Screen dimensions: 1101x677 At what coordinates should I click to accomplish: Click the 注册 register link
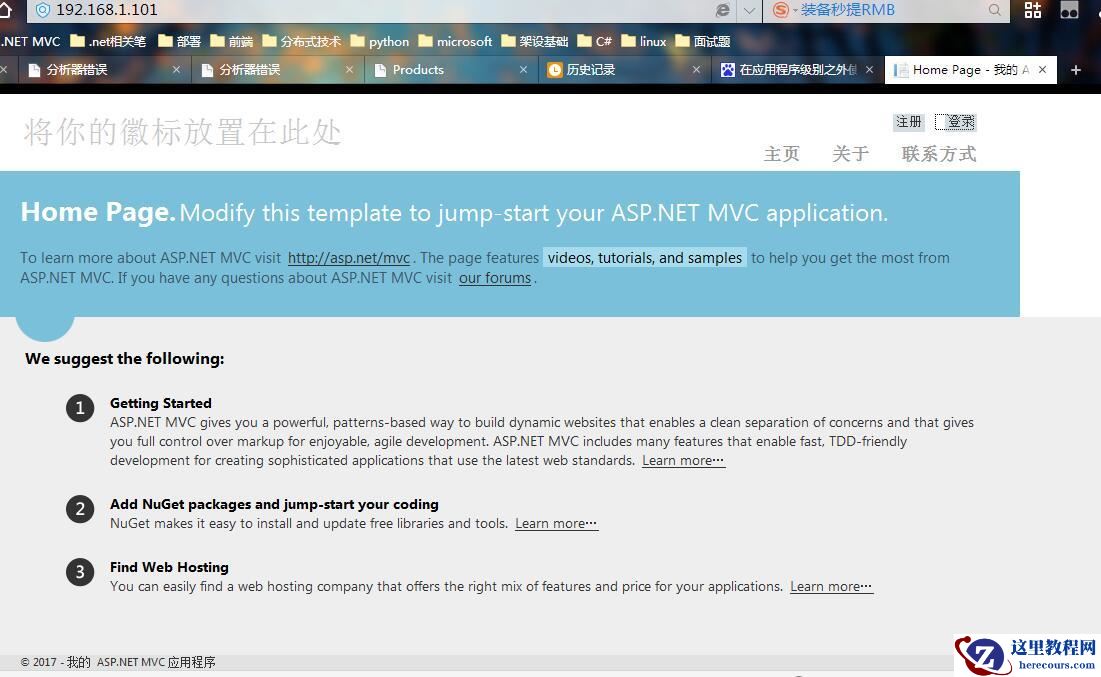[x=909, y=121]
